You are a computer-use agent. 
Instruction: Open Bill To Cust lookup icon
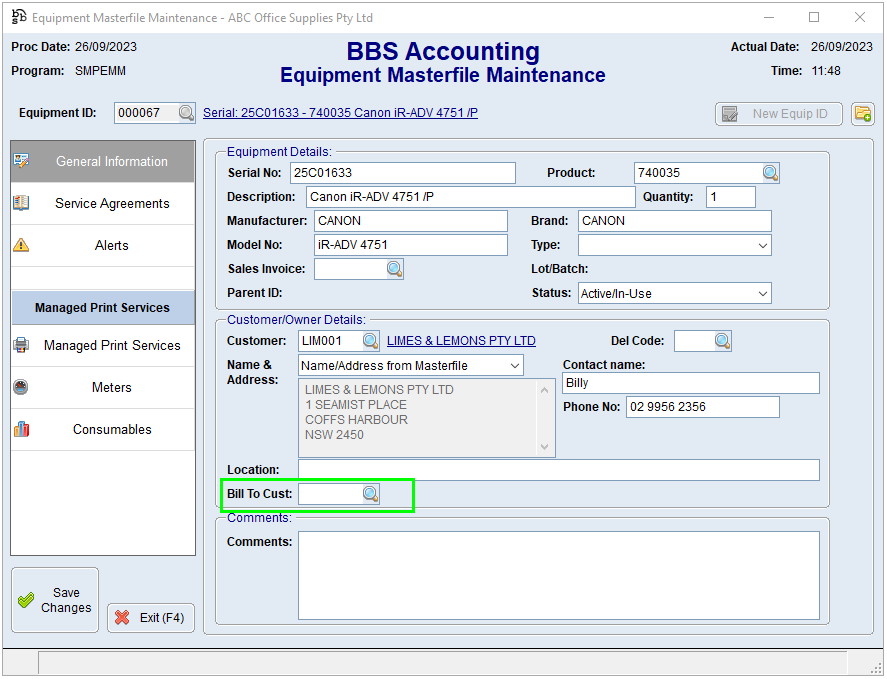tap(370, 494)
